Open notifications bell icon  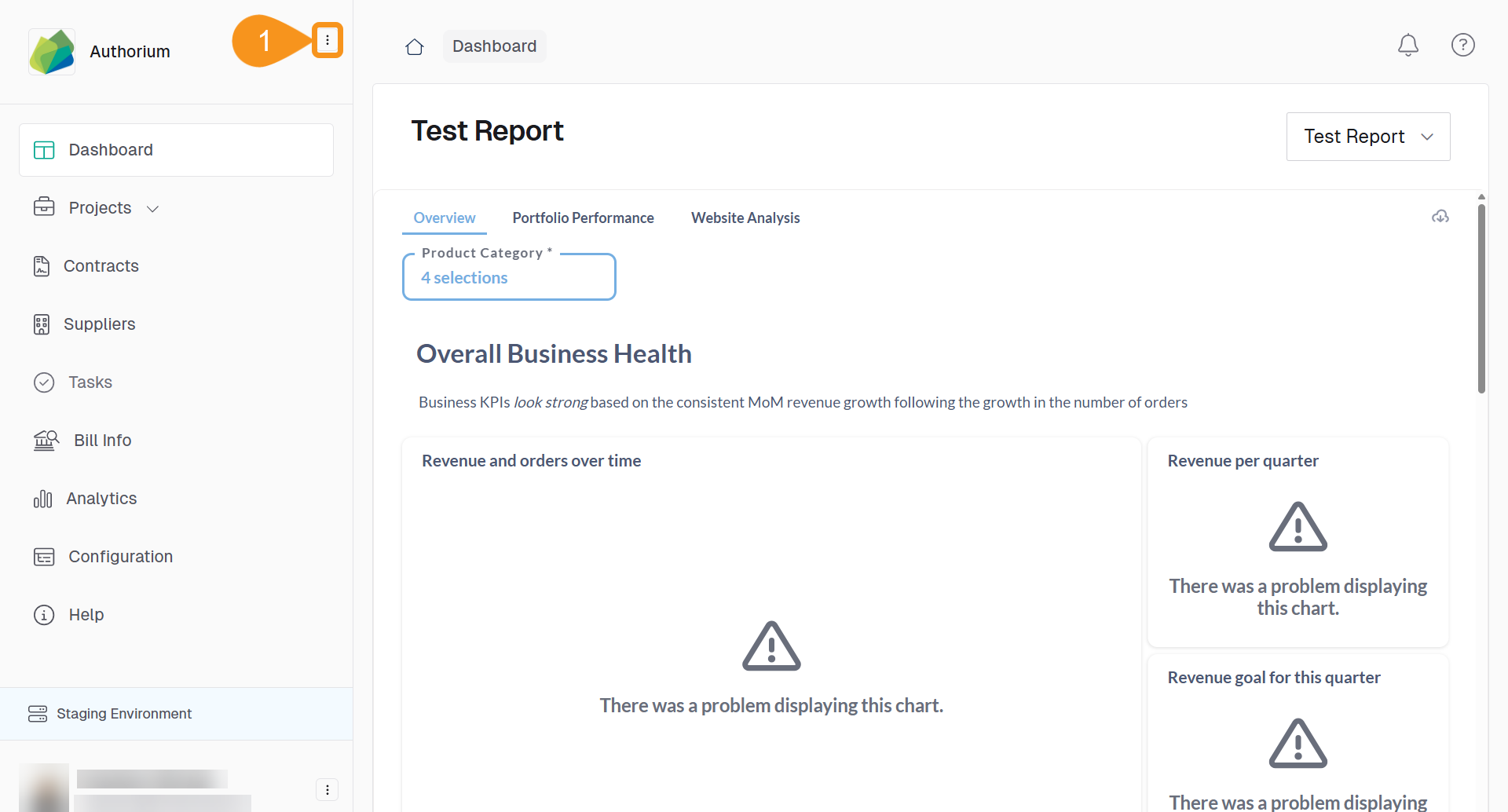click(1407, 46)
